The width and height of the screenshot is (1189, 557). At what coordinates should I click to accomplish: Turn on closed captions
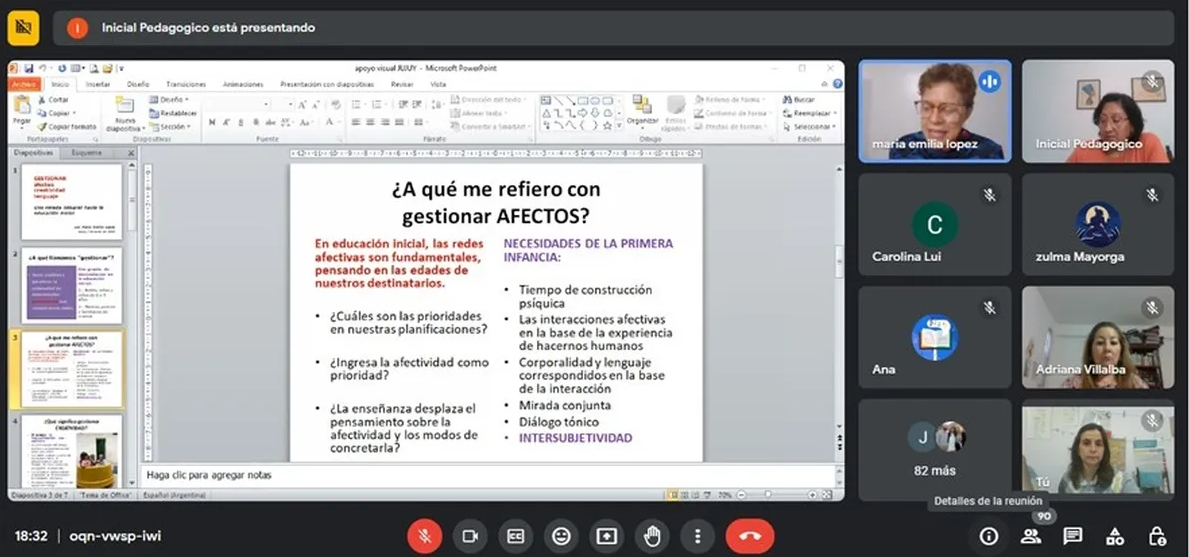click(x=515, y=536)
